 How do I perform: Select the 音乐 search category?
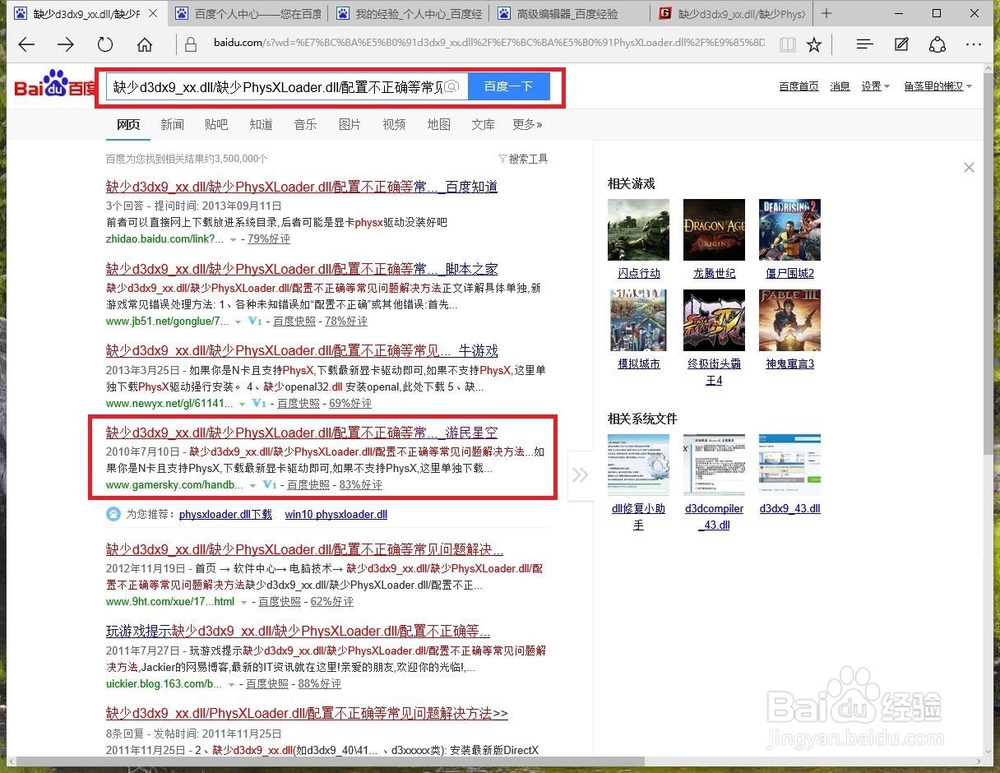(x=305, y=124)
